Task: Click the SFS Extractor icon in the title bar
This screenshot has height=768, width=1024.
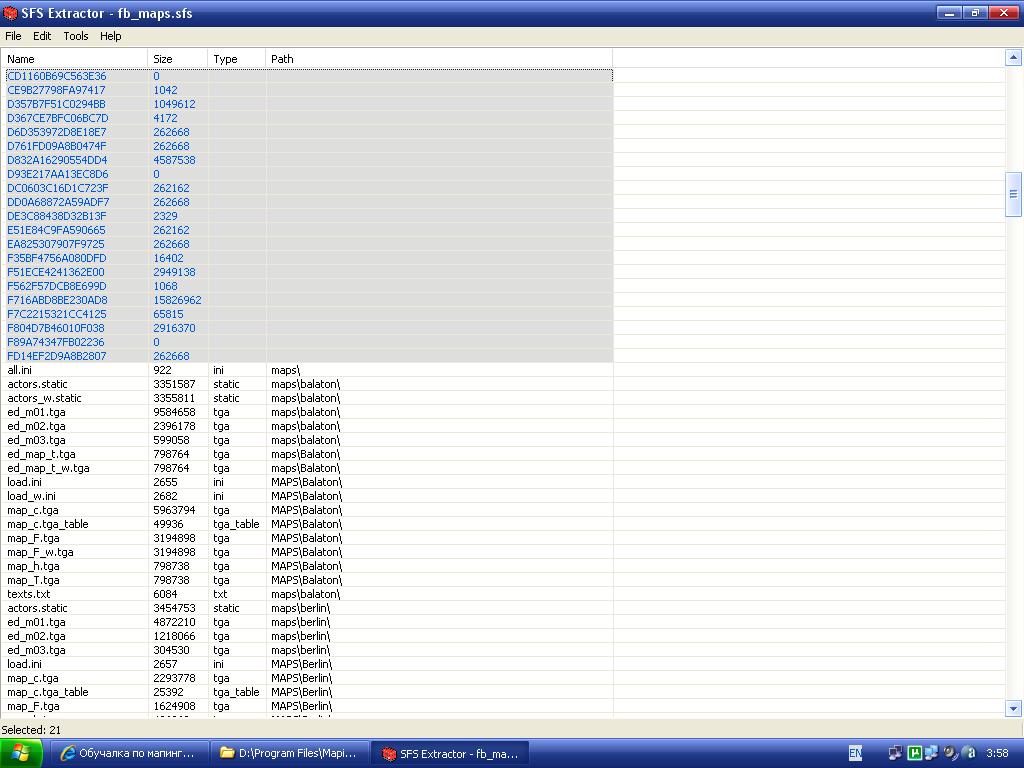Action: click(x=10, y=13)
